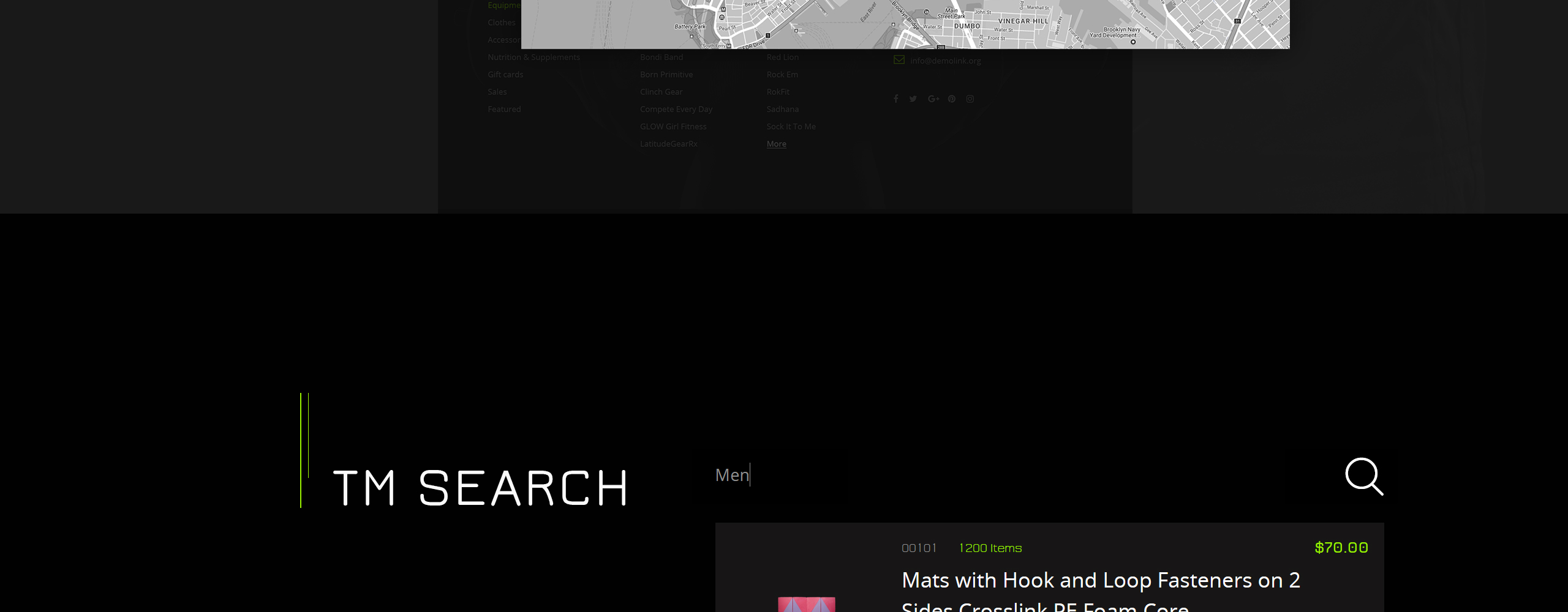
Task: Open the Gift cards footer link
Action: (x=505, y=75)
